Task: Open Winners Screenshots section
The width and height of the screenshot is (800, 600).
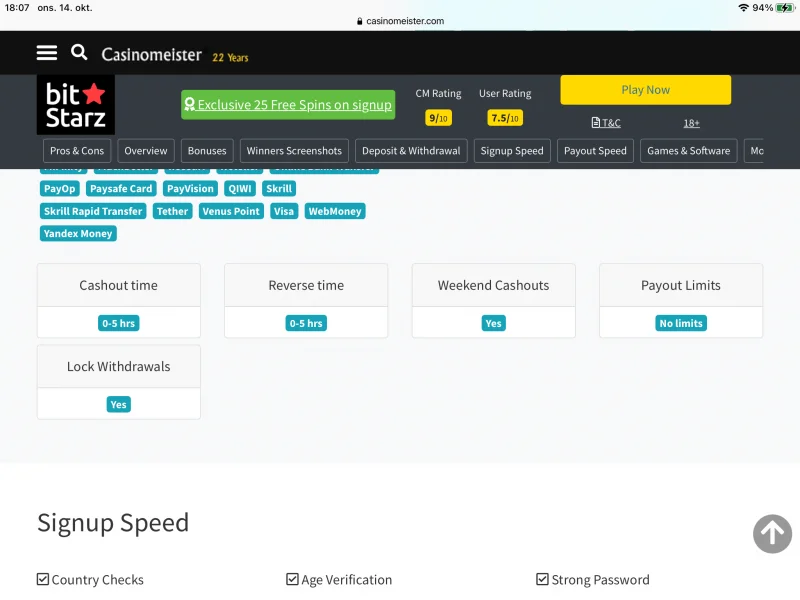Action: (294, 151)
